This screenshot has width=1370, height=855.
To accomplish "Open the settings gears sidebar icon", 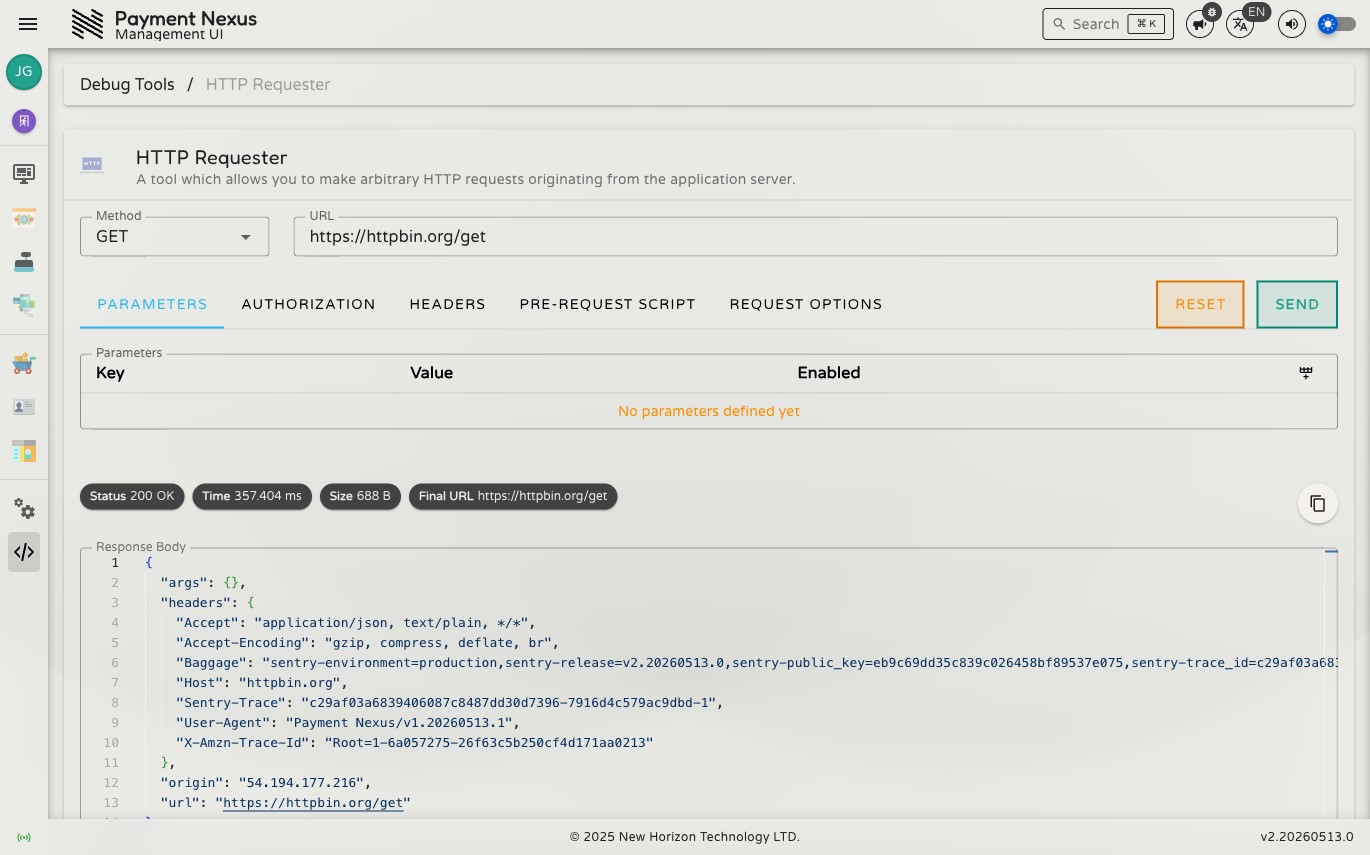I will pos(24,509).
